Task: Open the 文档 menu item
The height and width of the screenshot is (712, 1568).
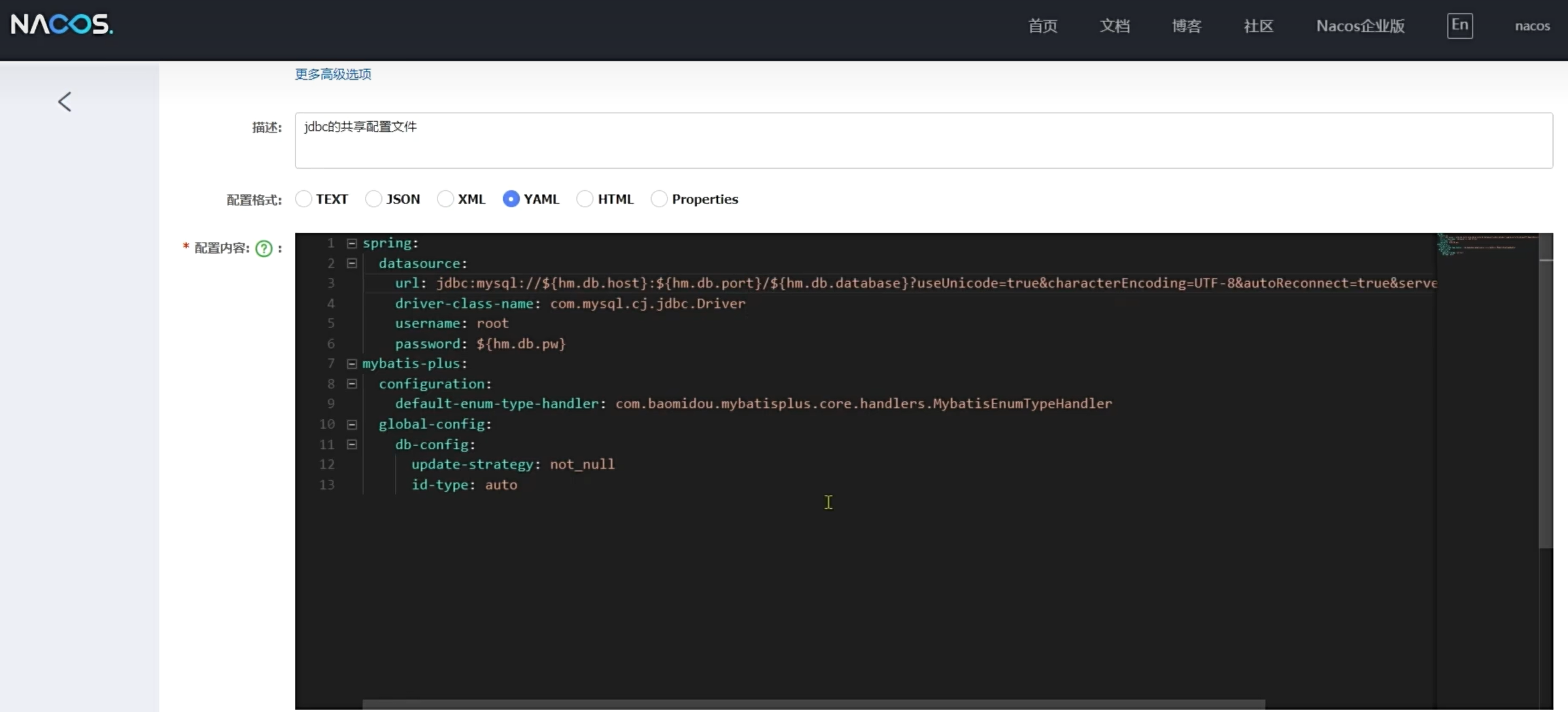Action: coord(1114,26)
